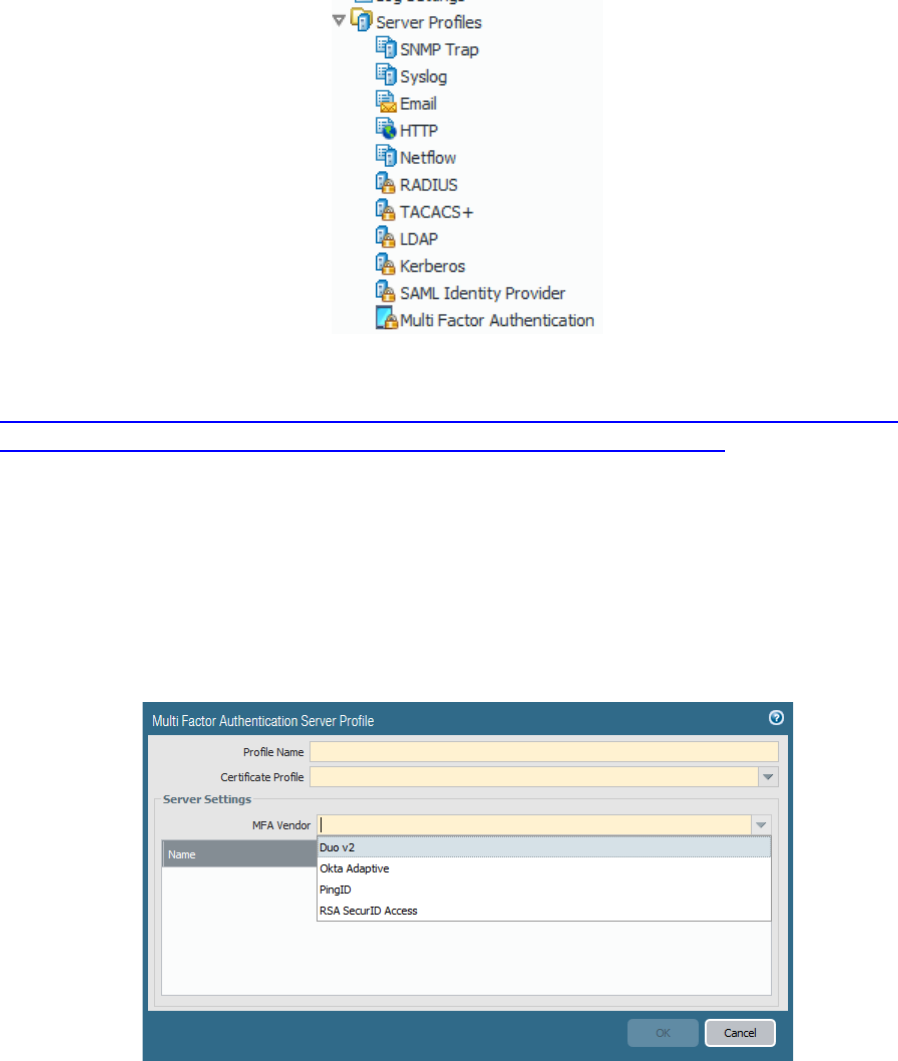Image resolution: width=898 pixels, height=1061 pixels.
Task: Click the Kerberos lock icon
Action: click(x=386, y=264)
